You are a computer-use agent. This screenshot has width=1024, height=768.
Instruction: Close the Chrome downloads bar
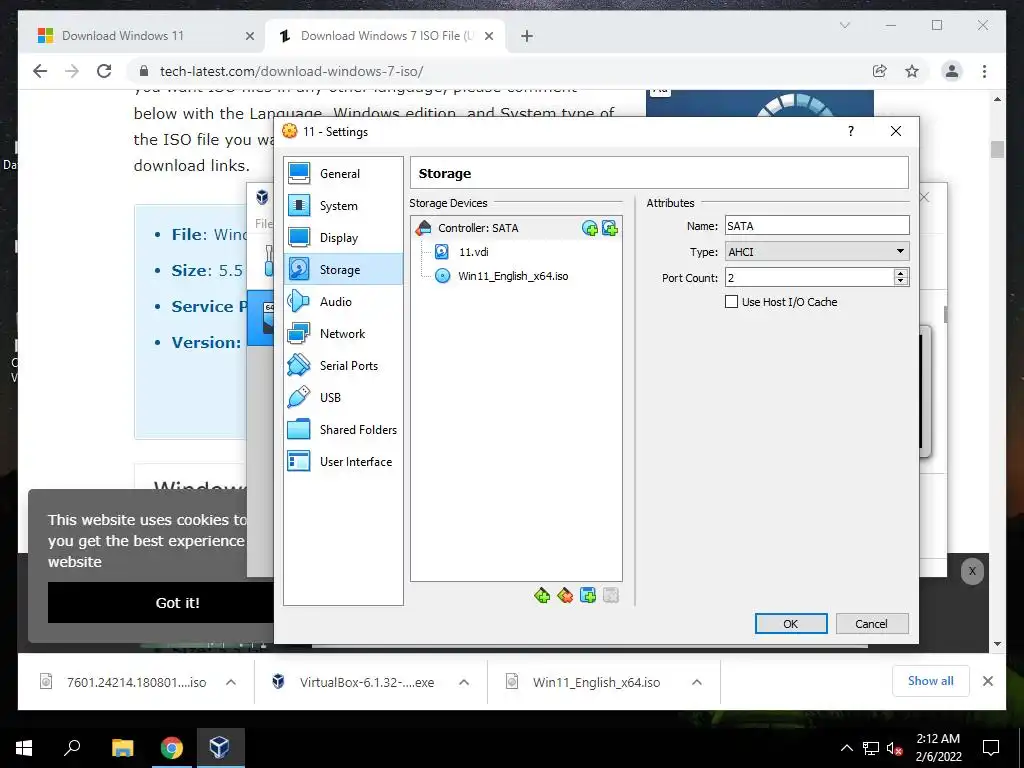pos(988,681)
